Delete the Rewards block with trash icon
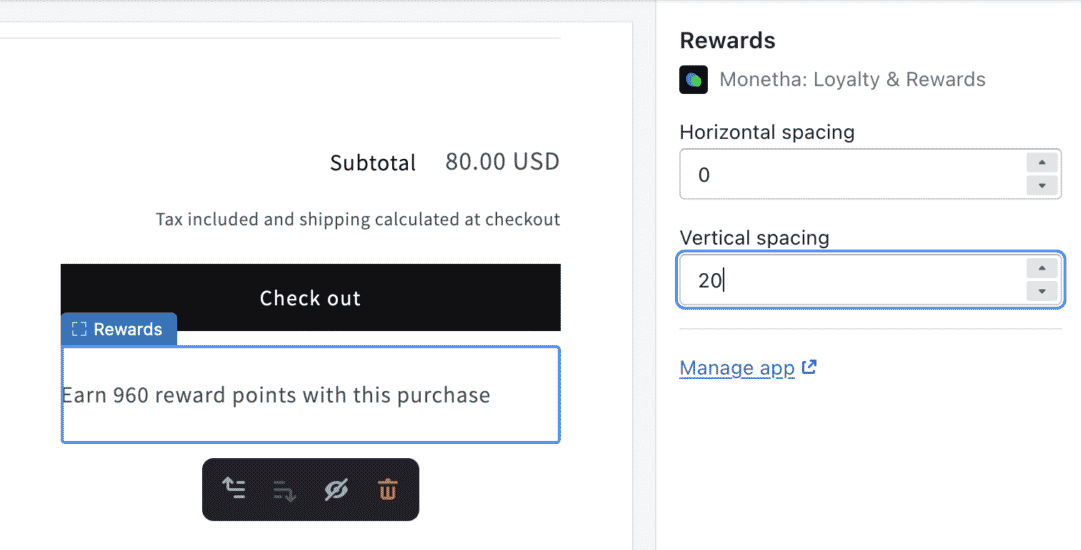Viewport: 1081px width, 550px height. [x=387, y=489]
